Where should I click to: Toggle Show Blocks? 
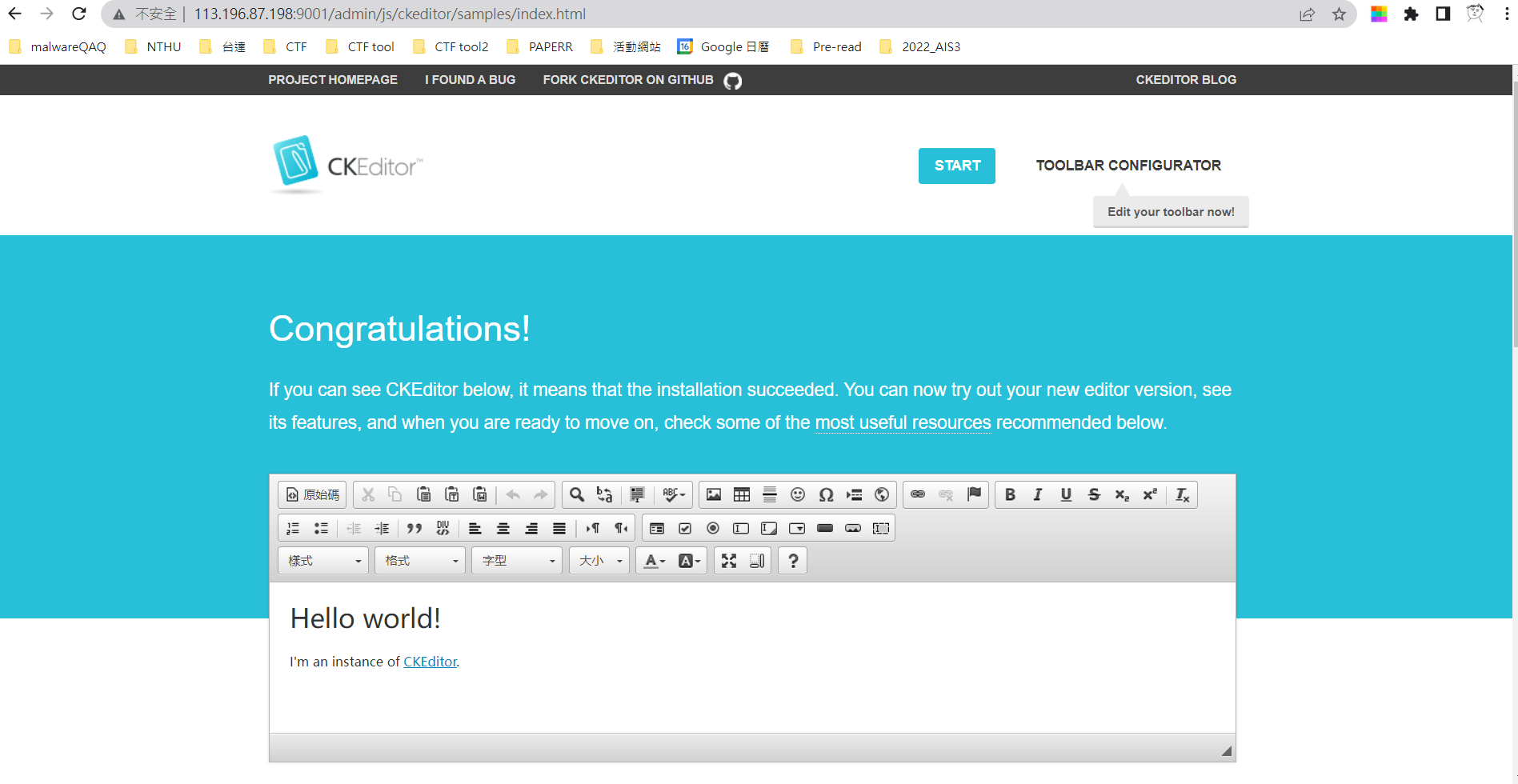757,561
